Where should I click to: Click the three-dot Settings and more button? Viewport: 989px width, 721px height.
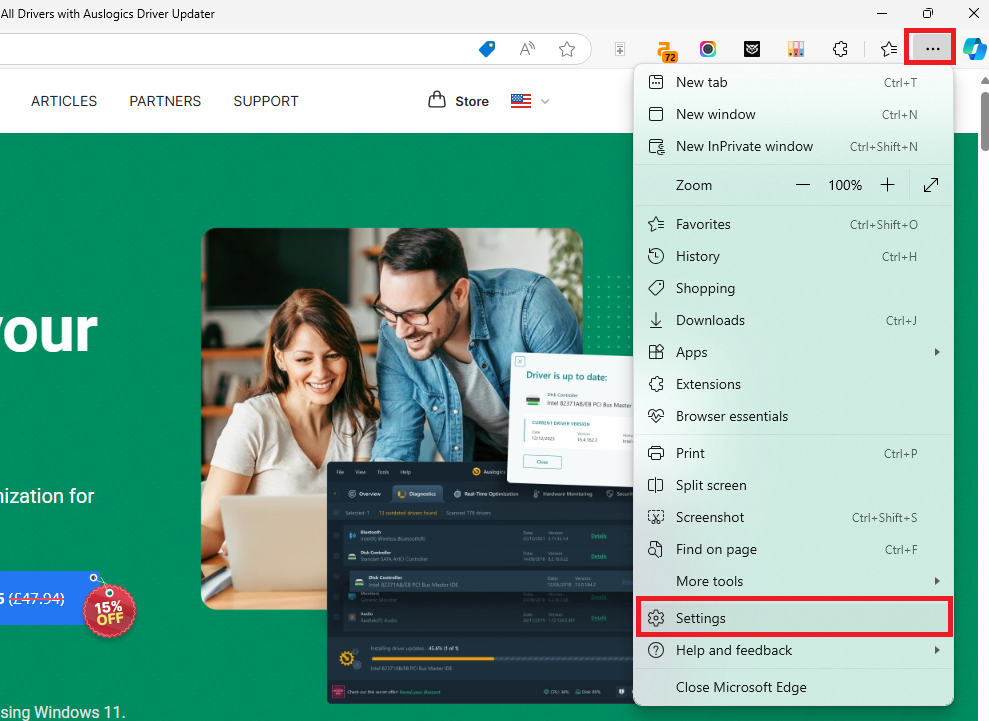pyautogui.click(x=932, y=49)
